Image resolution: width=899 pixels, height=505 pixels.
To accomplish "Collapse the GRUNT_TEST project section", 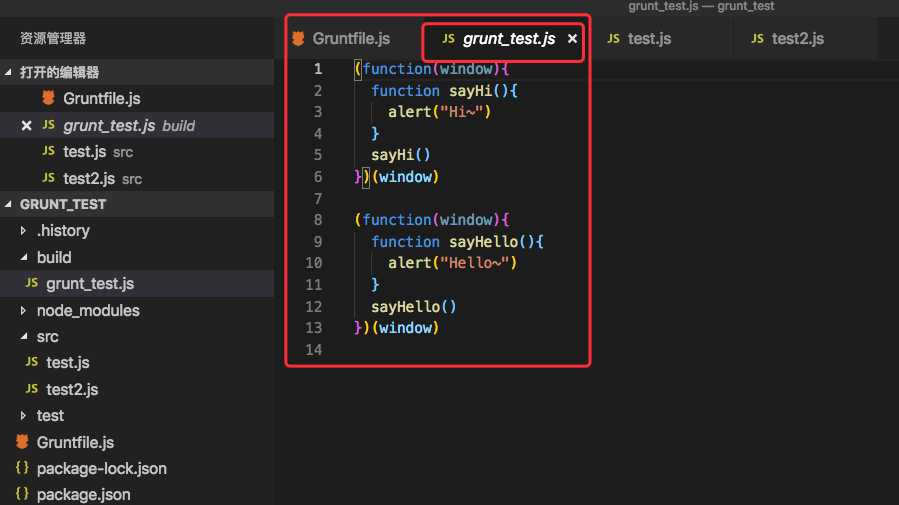I will click(9, 204).
